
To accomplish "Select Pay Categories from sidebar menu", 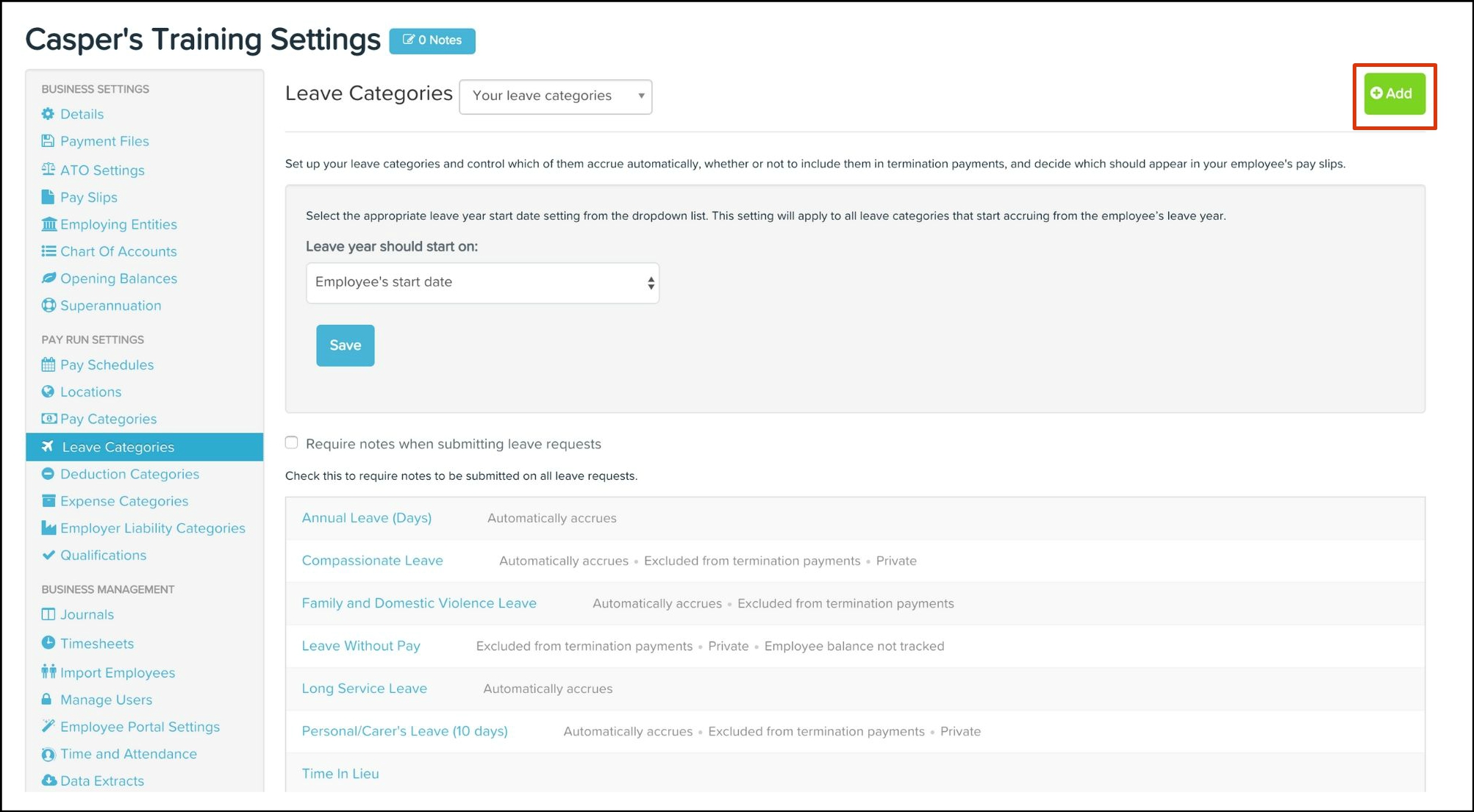I will tap(108, 419).
